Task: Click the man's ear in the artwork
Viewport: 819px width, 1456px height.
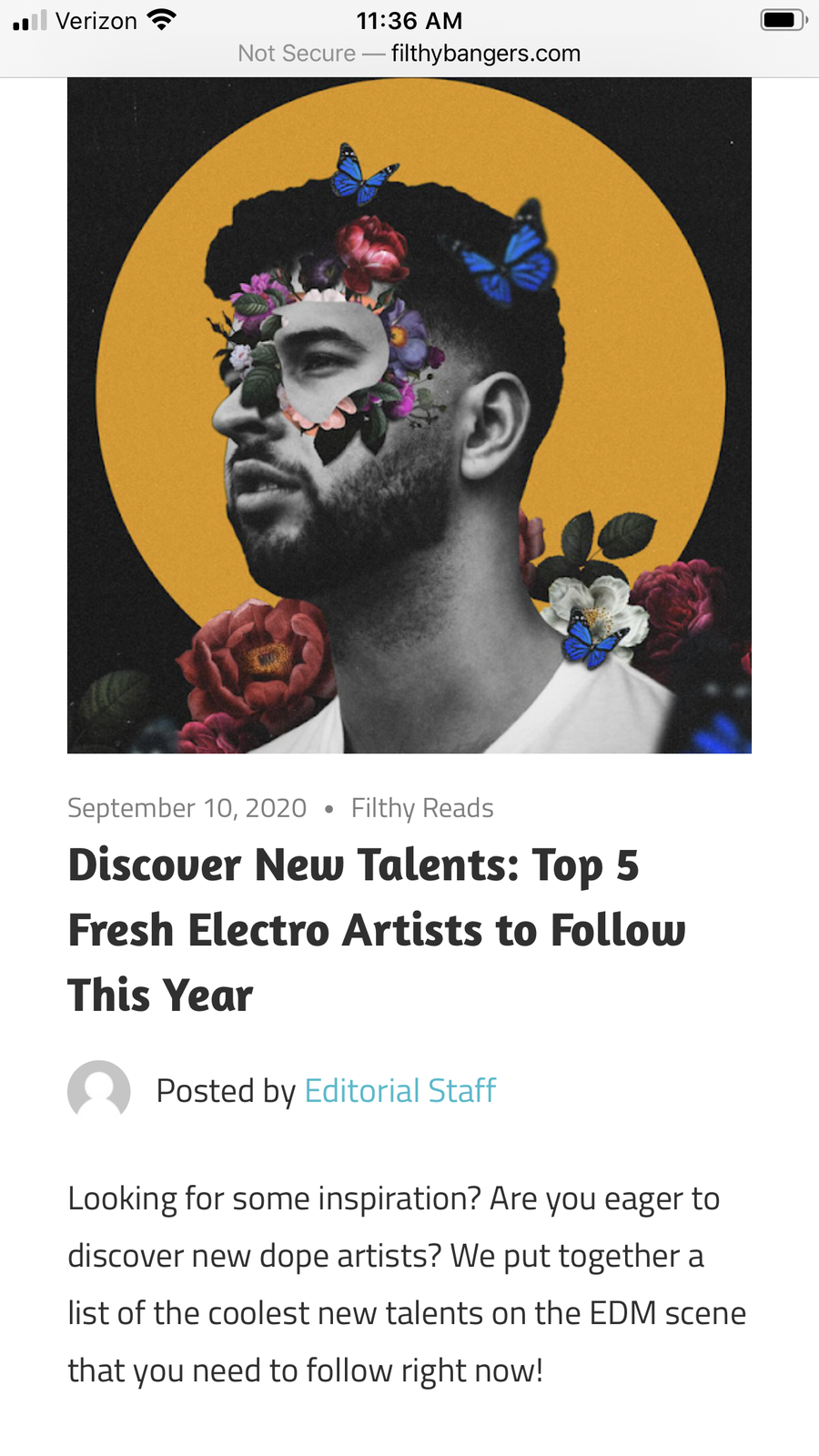Action: [x=492, y=426]
